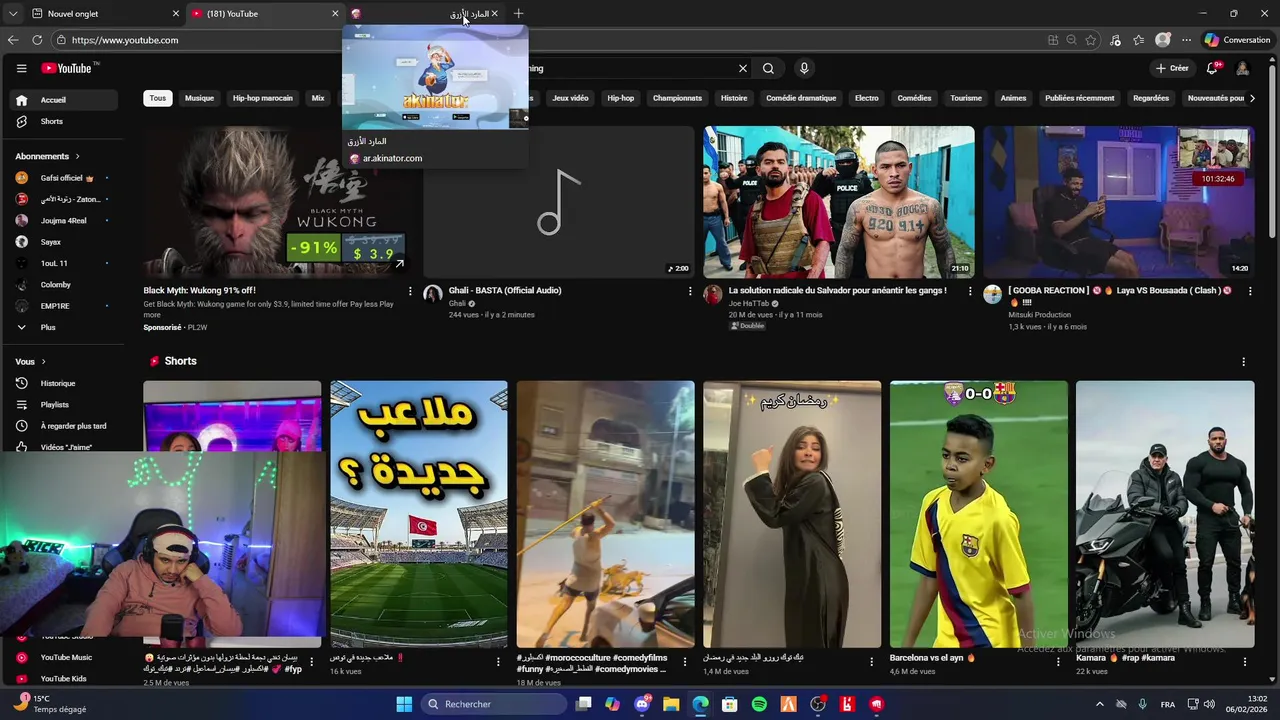1280x720 pixels.
Task: Open the Salvador gangs video thumbnail
Action: click(838, 202)
